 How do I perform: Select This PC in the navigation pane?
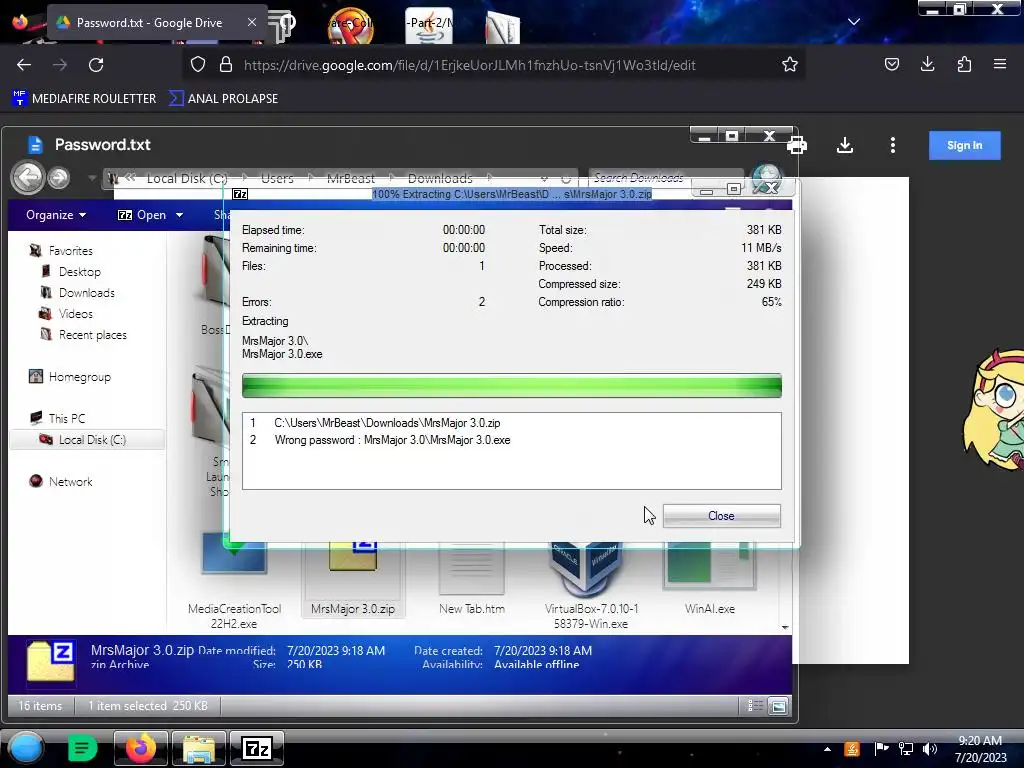[67, 419]
